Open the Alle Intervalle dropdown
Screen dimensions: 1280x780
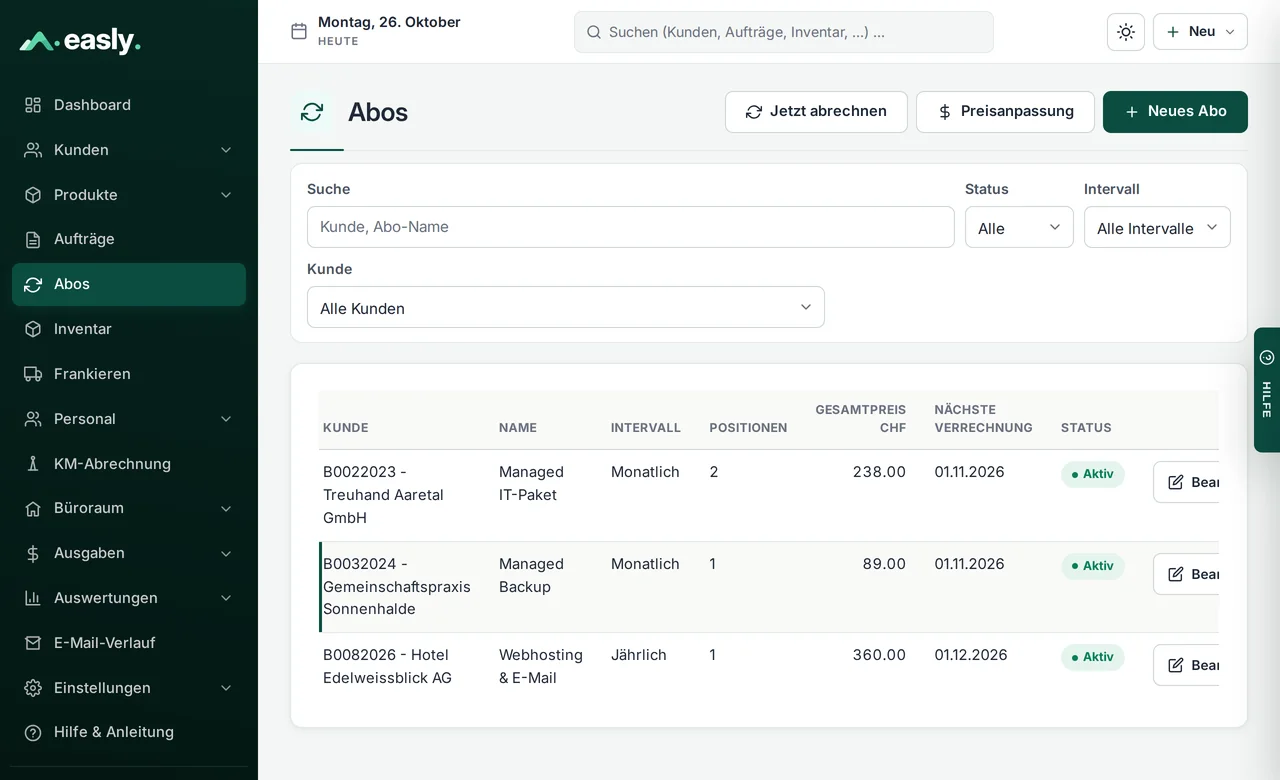click(x=1157, y=227)
